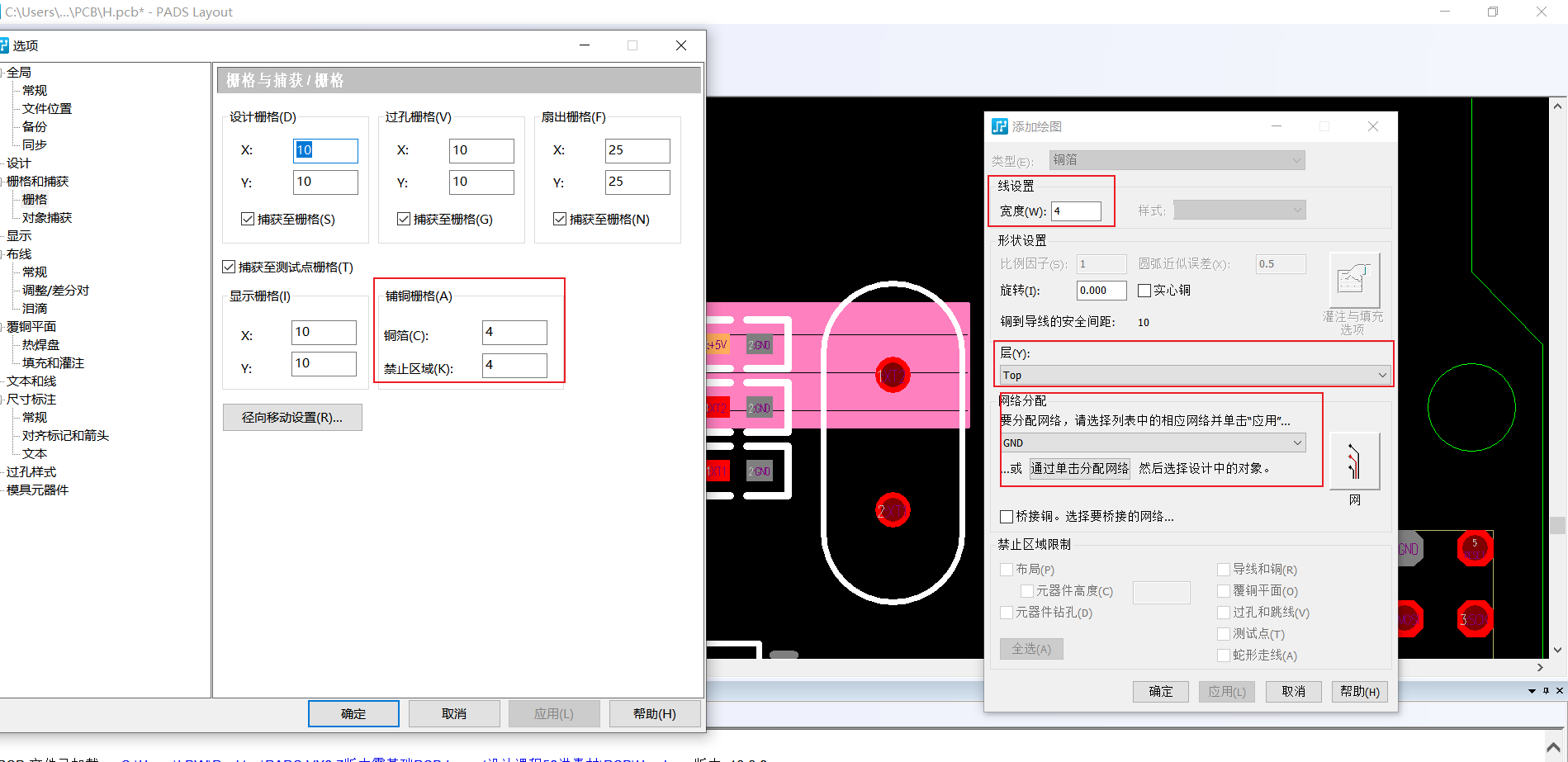The height and width of the screenshot is (762, 1568).
Task: Click the 通过单击分配网络 button
Action: (1078, 468)
